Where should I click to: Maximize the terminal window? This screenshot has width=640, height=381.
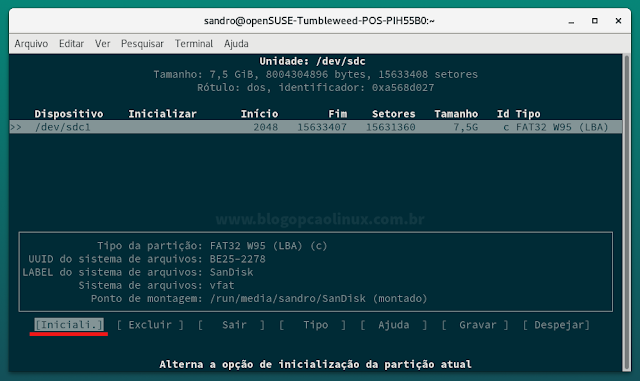coord(595,21)
